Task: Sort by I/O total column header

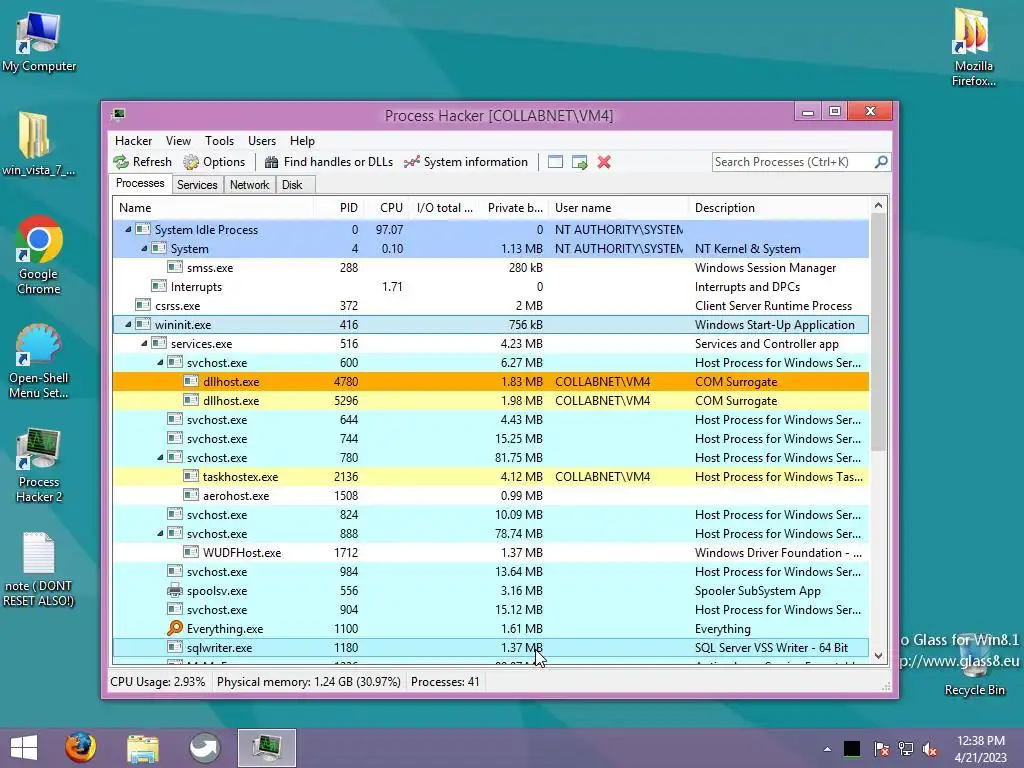Action: pos(444,208)
